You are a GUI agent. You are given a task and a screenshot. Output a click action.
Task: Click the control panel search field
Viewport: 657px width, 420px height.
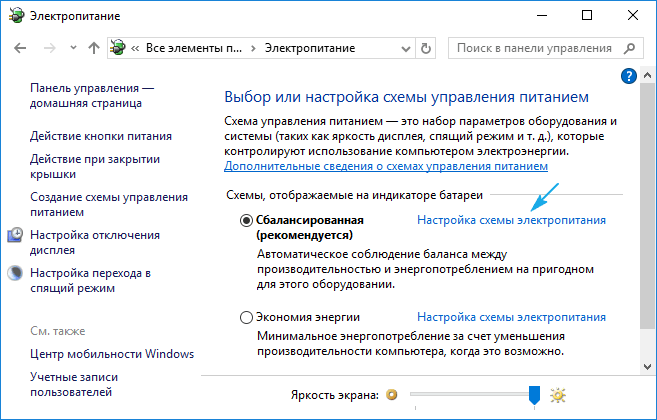(535, 47)
